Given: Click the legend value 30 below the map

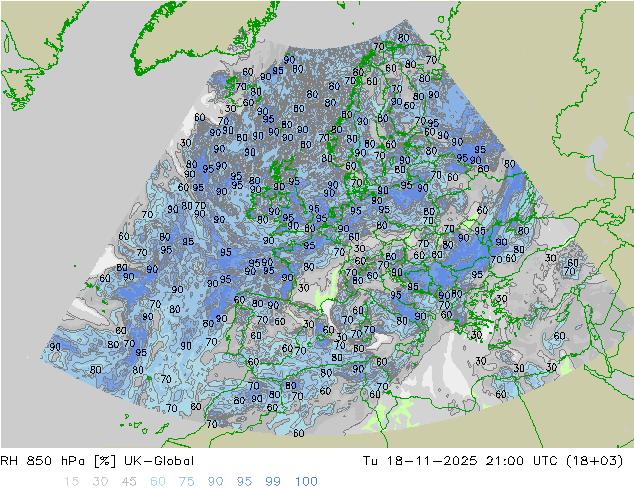Looking at the screenshot, I should pos(100,482).
